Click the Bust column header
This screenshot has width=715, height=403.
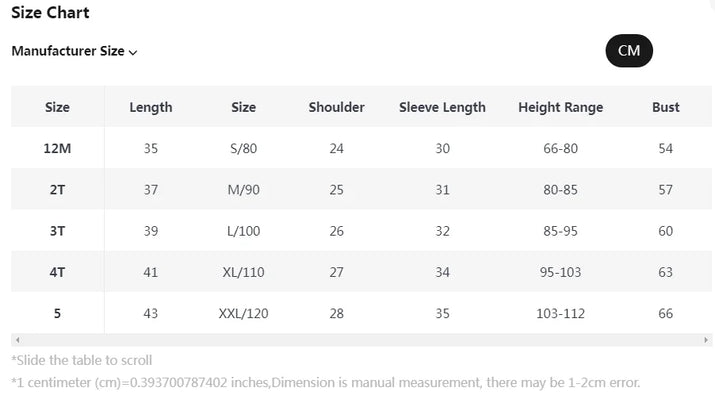click(x=665, y=107)
